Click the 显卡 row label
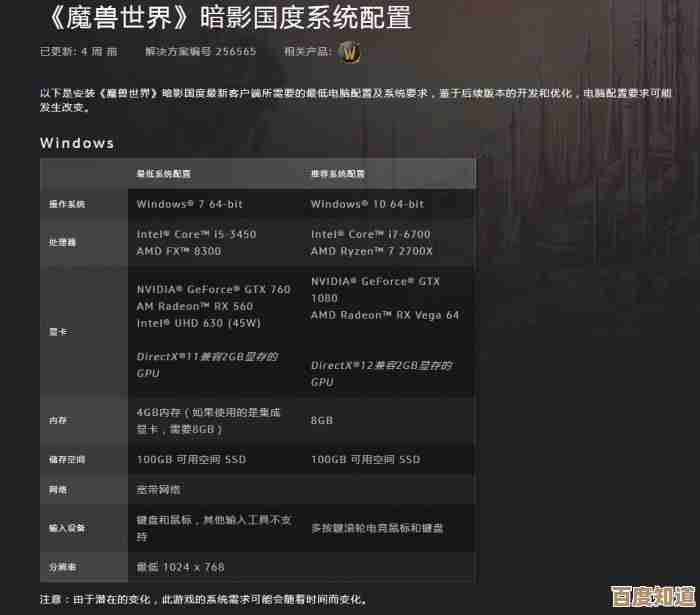Viewport: 700px width, 615px height. [x=58, y=332]
